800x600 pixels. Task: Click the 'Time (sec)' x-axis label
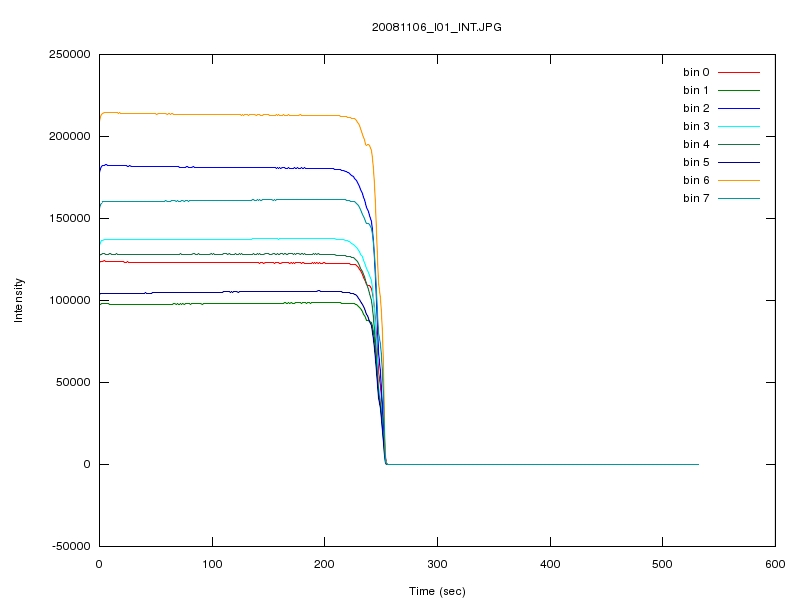pyautogui.click(x=437, y=591)
